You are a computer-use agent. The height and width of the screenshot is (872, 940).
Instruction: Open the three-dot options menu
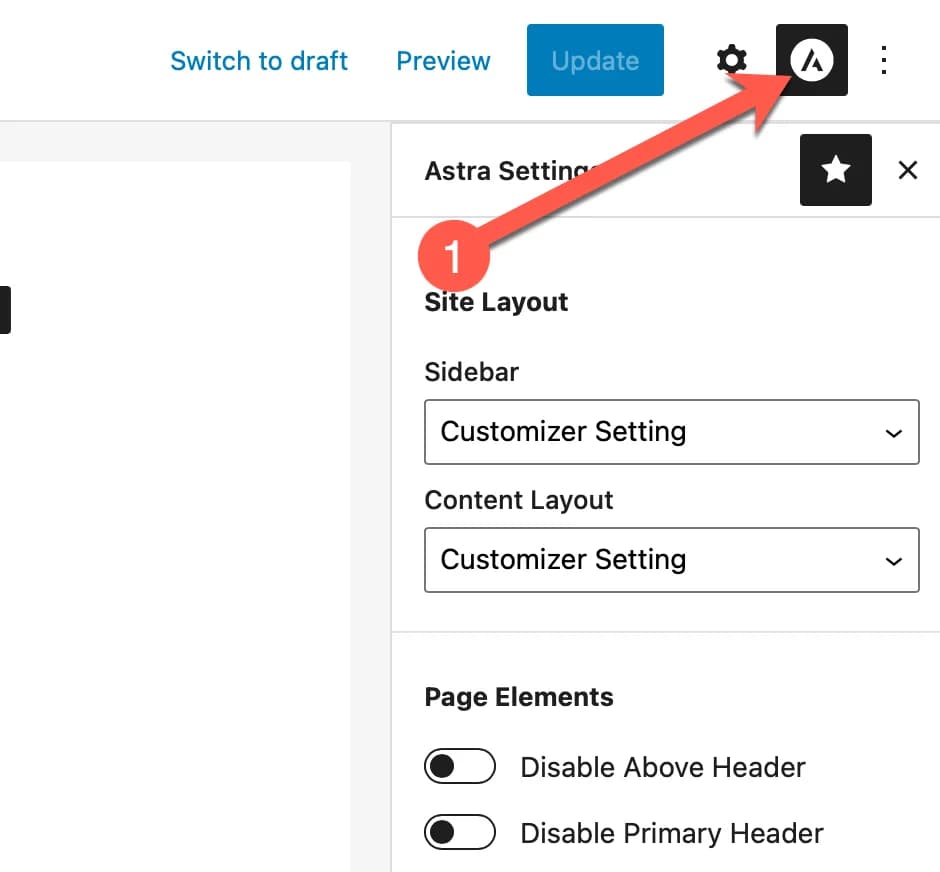click(x=884, y=60)
